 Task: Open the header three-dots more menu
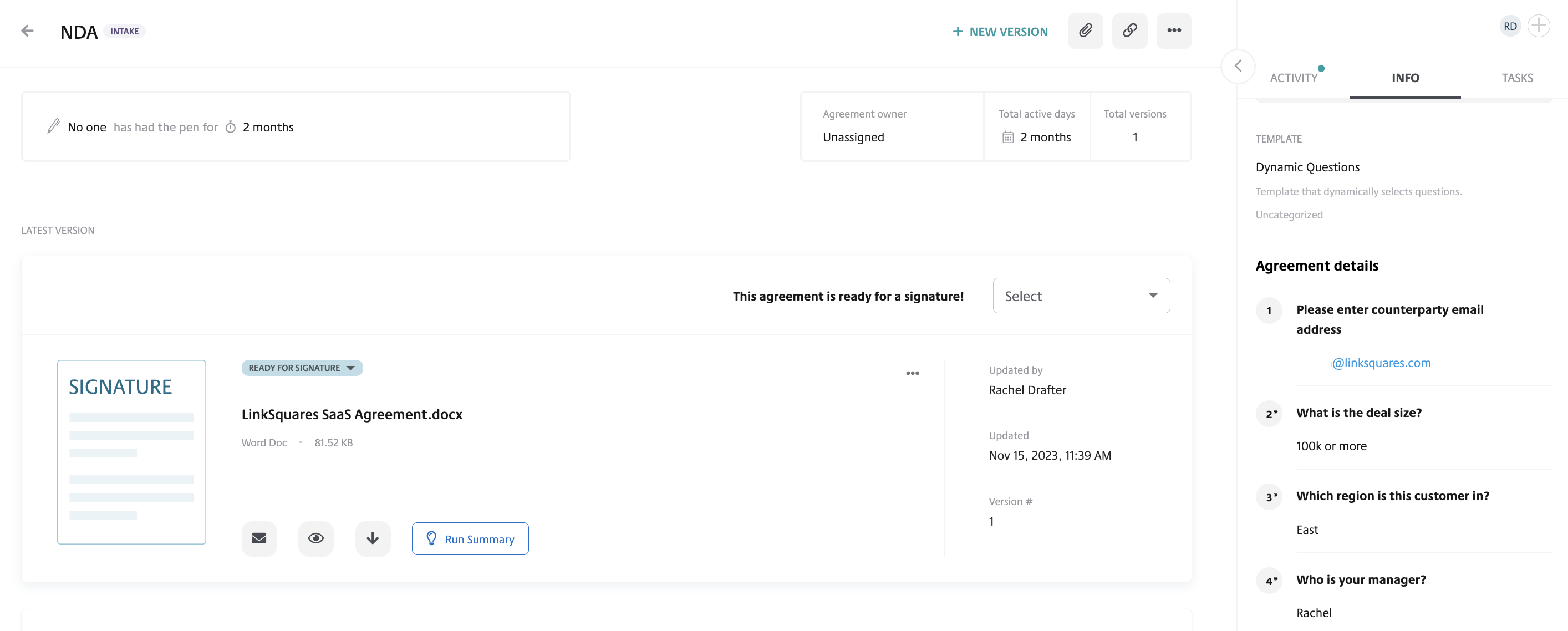coord(1174,30)
